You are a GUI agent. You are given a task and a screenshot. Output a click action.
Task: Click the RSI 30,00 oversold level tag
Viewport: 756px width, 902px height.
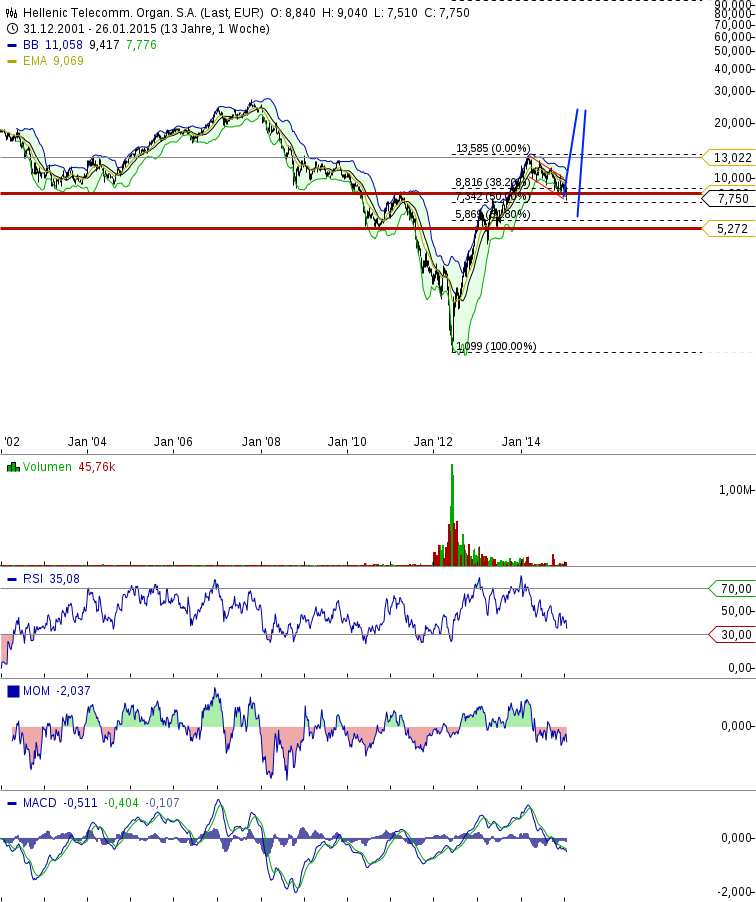point(733,634)
